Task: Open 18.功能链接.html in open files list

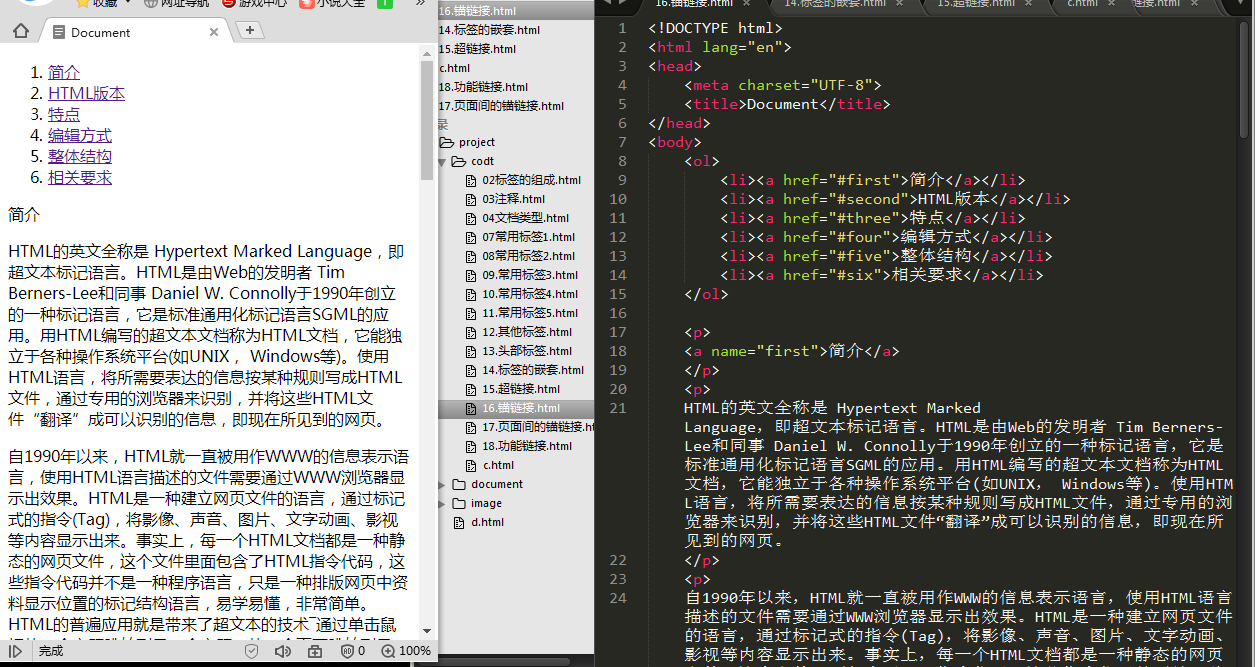Action: (x=484, y=86)
